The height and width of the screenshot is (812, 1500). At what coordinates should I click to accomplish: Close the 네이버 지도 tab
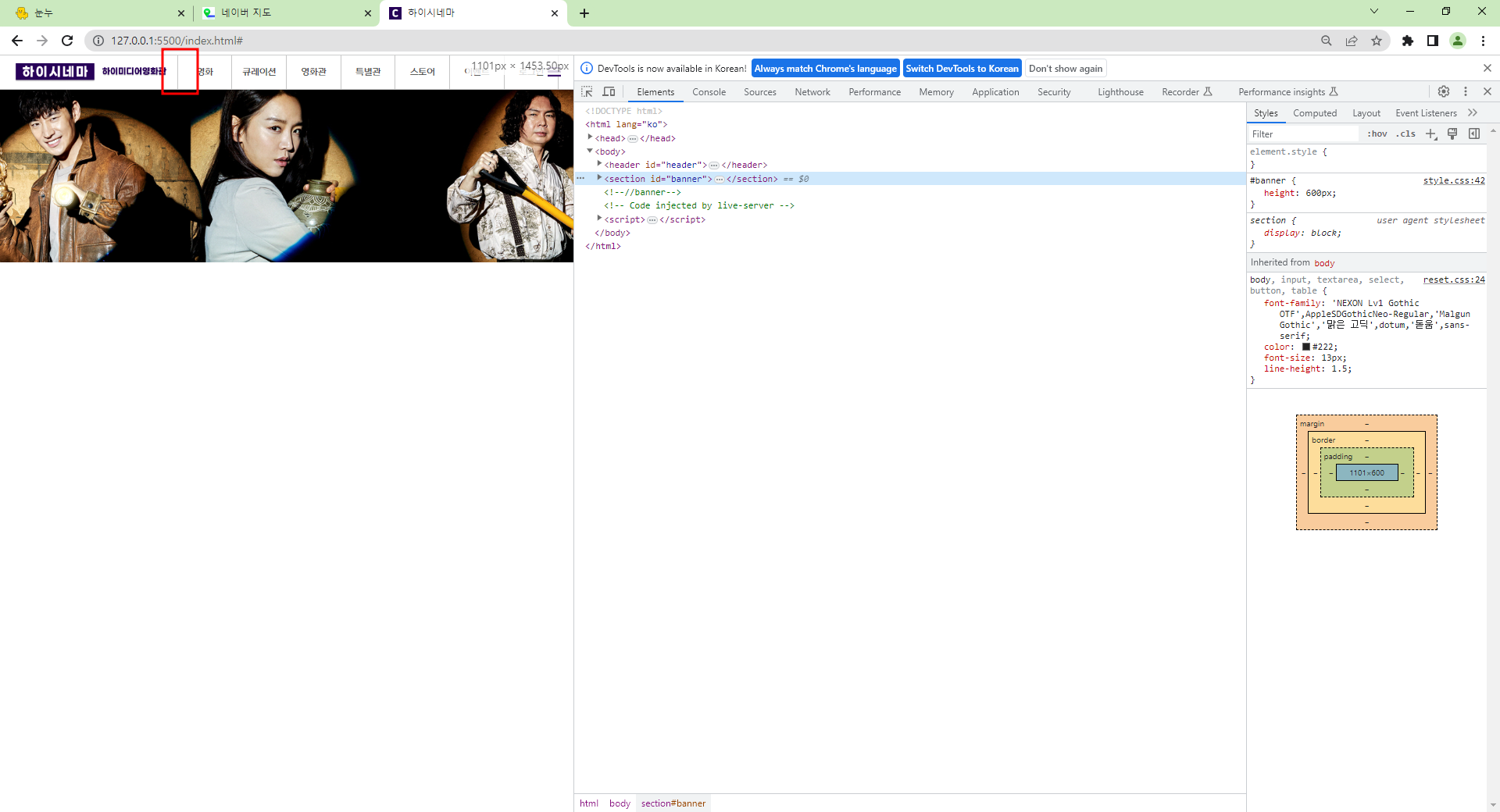(x=368, y=13)
